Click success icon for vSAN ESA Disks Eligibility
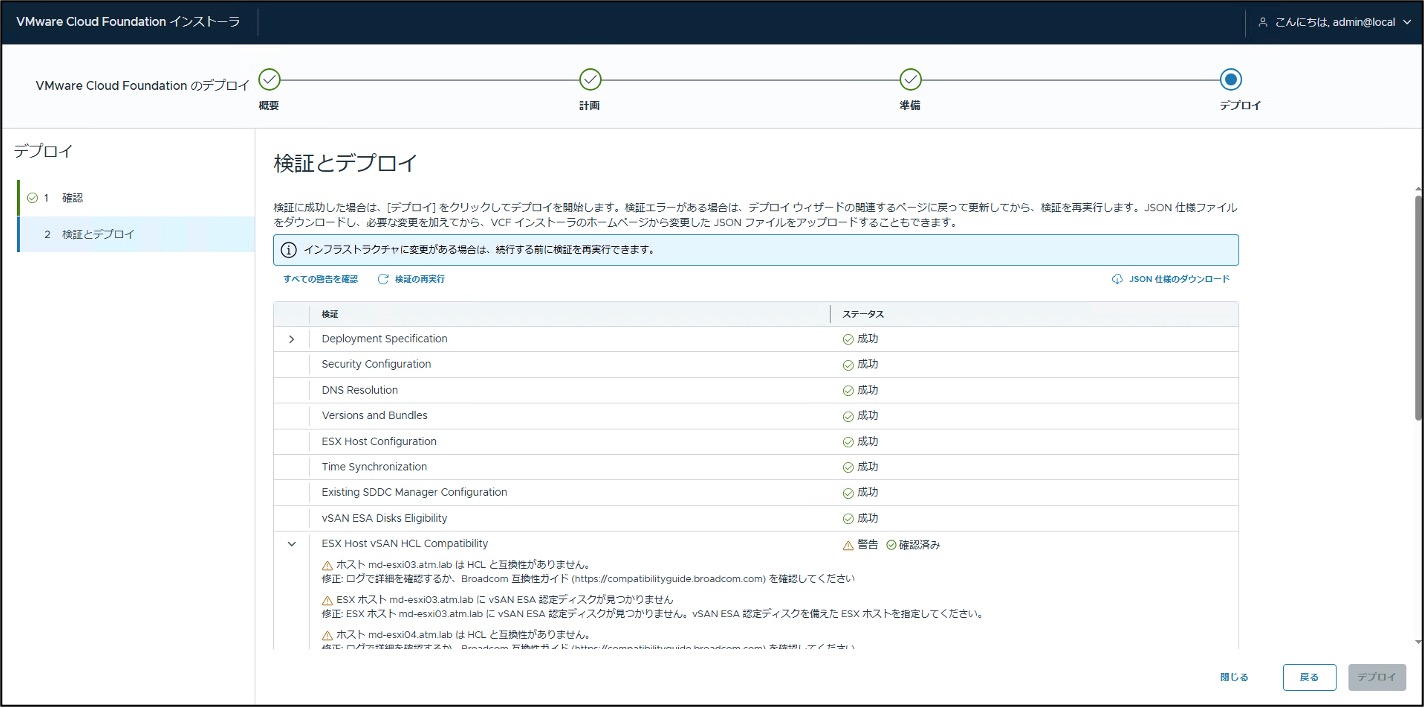Screen dimensions: 1424x708 pos(848,519)
